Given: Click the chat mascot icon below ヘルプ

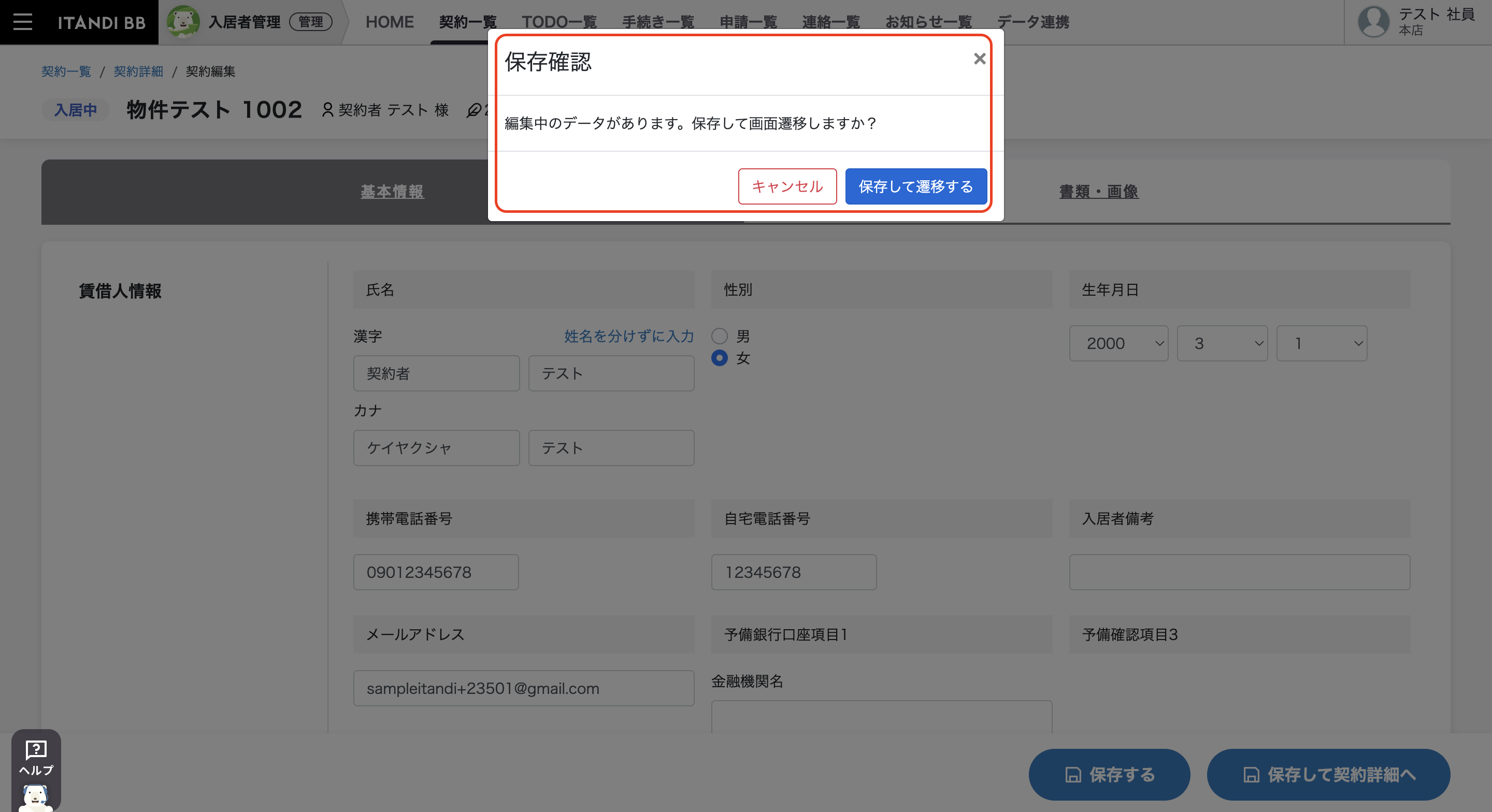Looking at the screenshot, I should (35, 797).
